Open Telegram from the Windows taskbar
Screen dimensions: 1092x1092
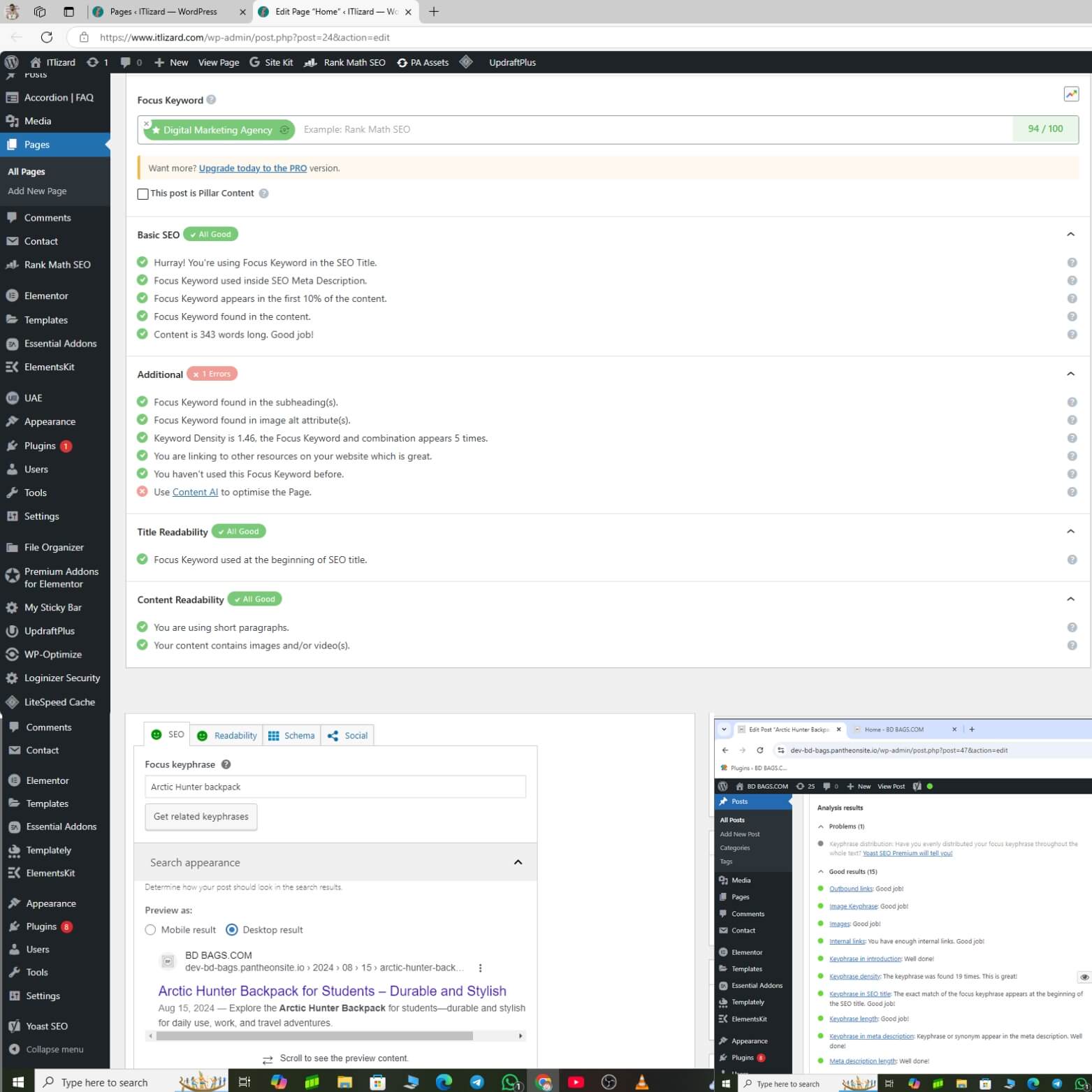(x=477, y=1082)
